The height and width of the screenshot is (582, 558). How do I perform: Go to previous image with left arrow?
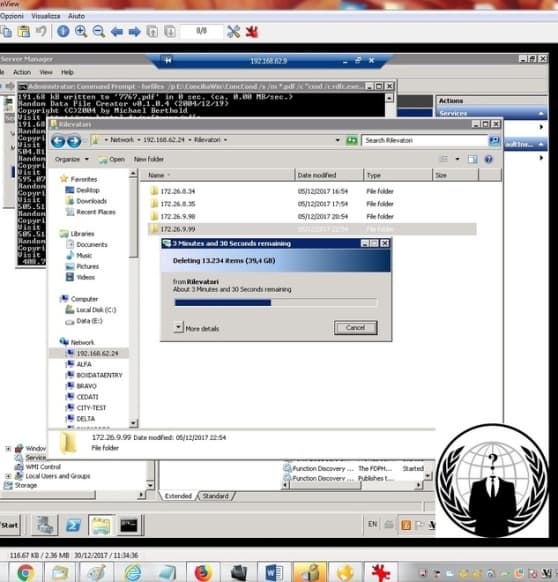(x=117, y=32)
